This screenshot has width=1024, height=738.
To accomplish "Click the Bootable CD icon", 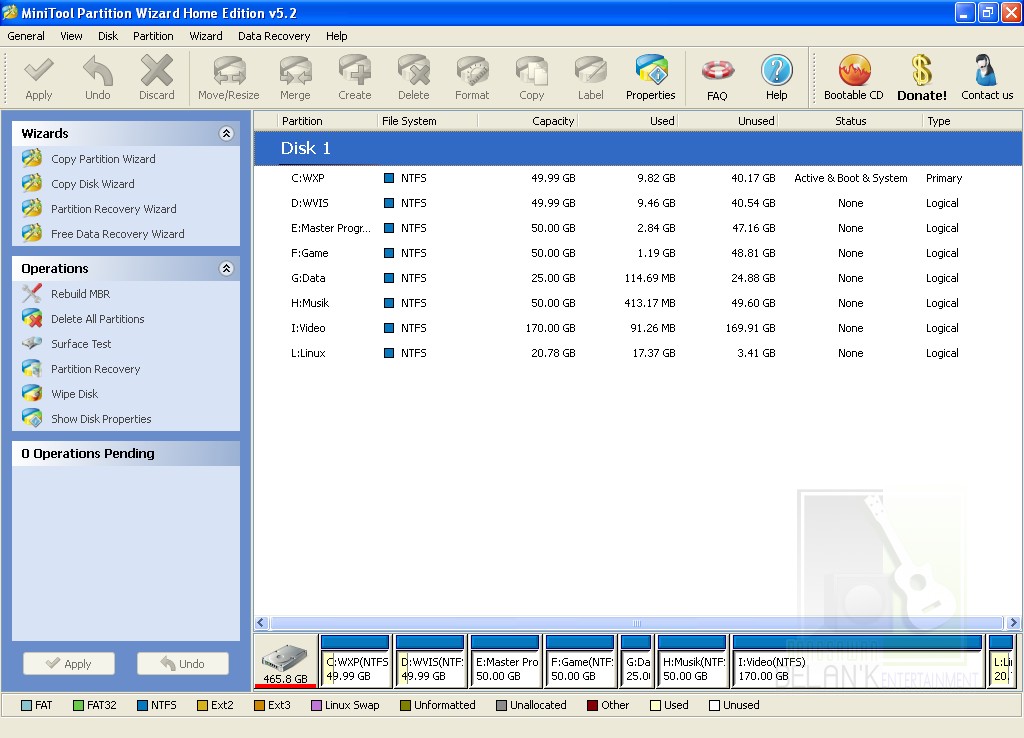I will [x=854, y=71].
